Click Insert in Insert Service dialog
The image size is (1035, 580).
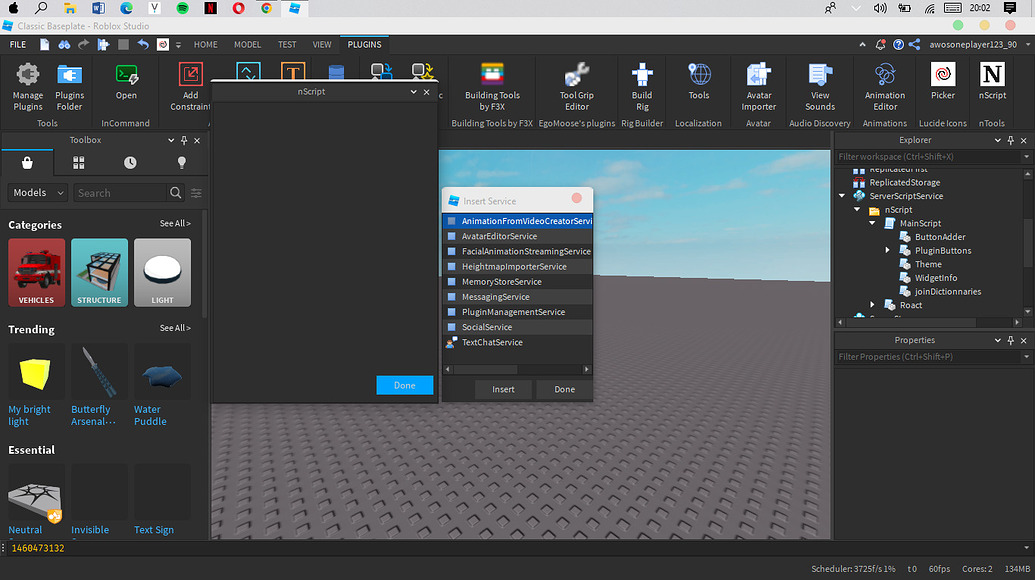[x=503, y=389]
